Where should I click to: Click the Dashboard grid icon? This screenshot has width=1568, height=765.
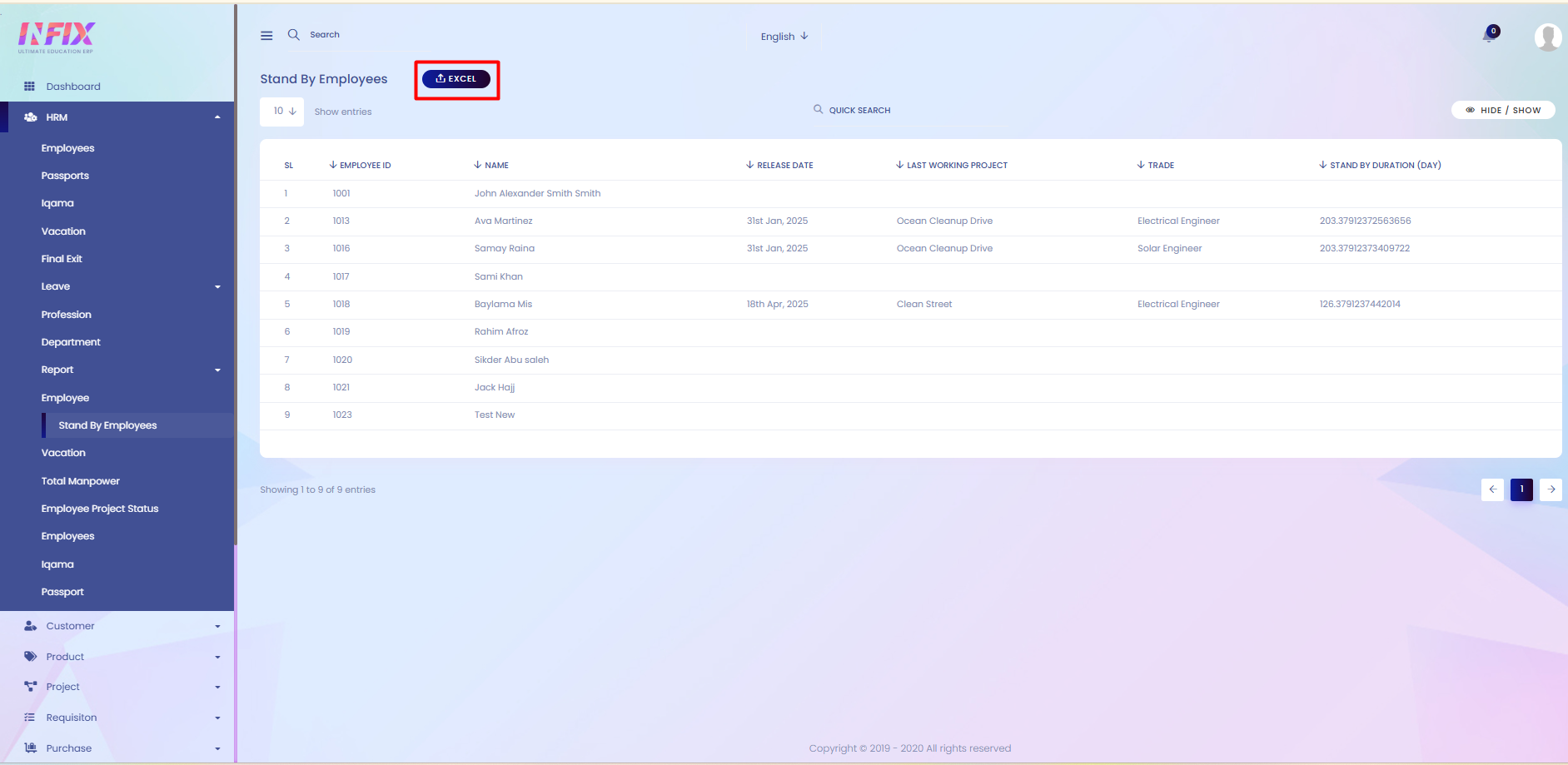29,87
